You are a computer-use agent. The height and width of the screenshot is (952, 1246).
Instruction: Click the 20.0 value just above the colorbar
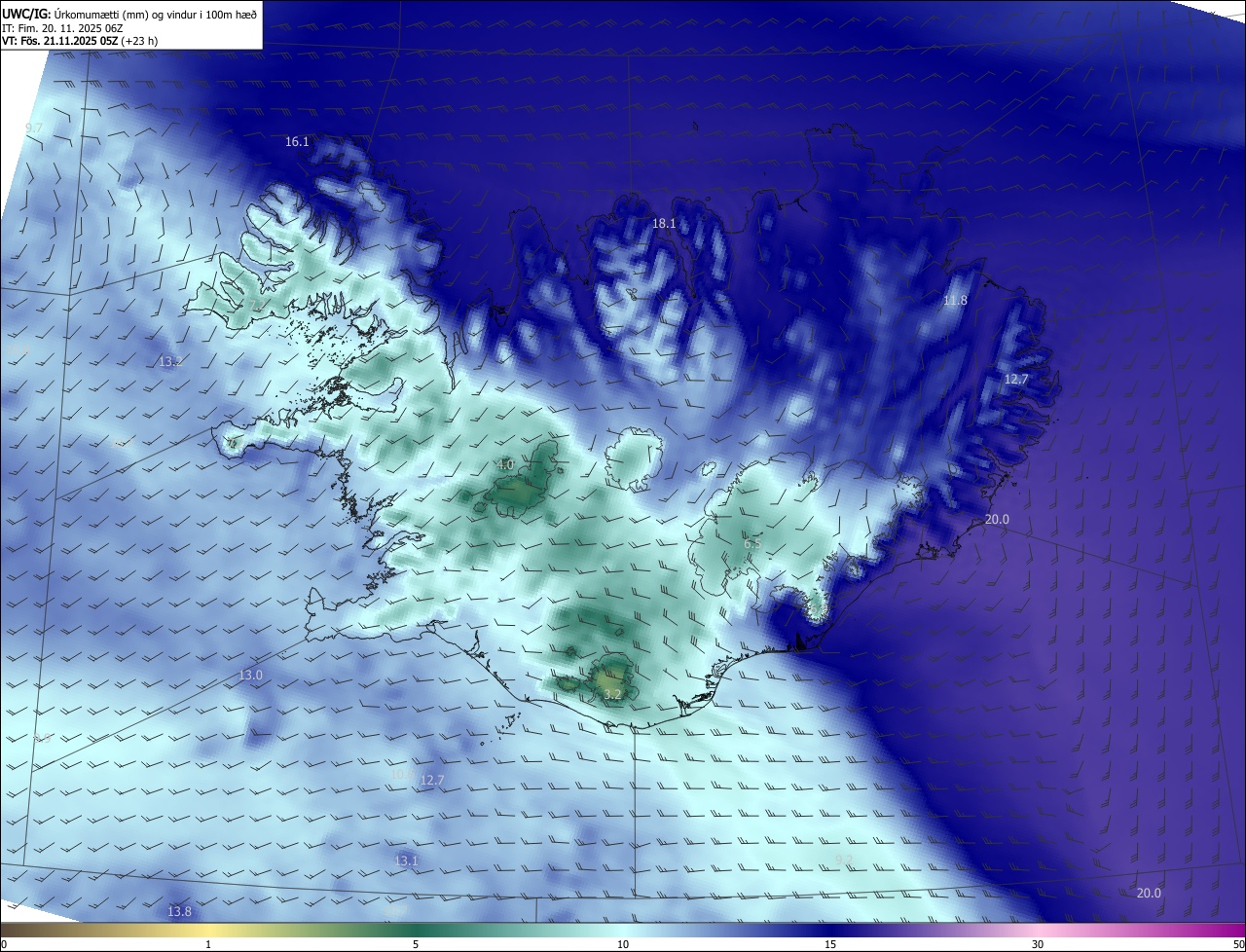[1149, 894]
